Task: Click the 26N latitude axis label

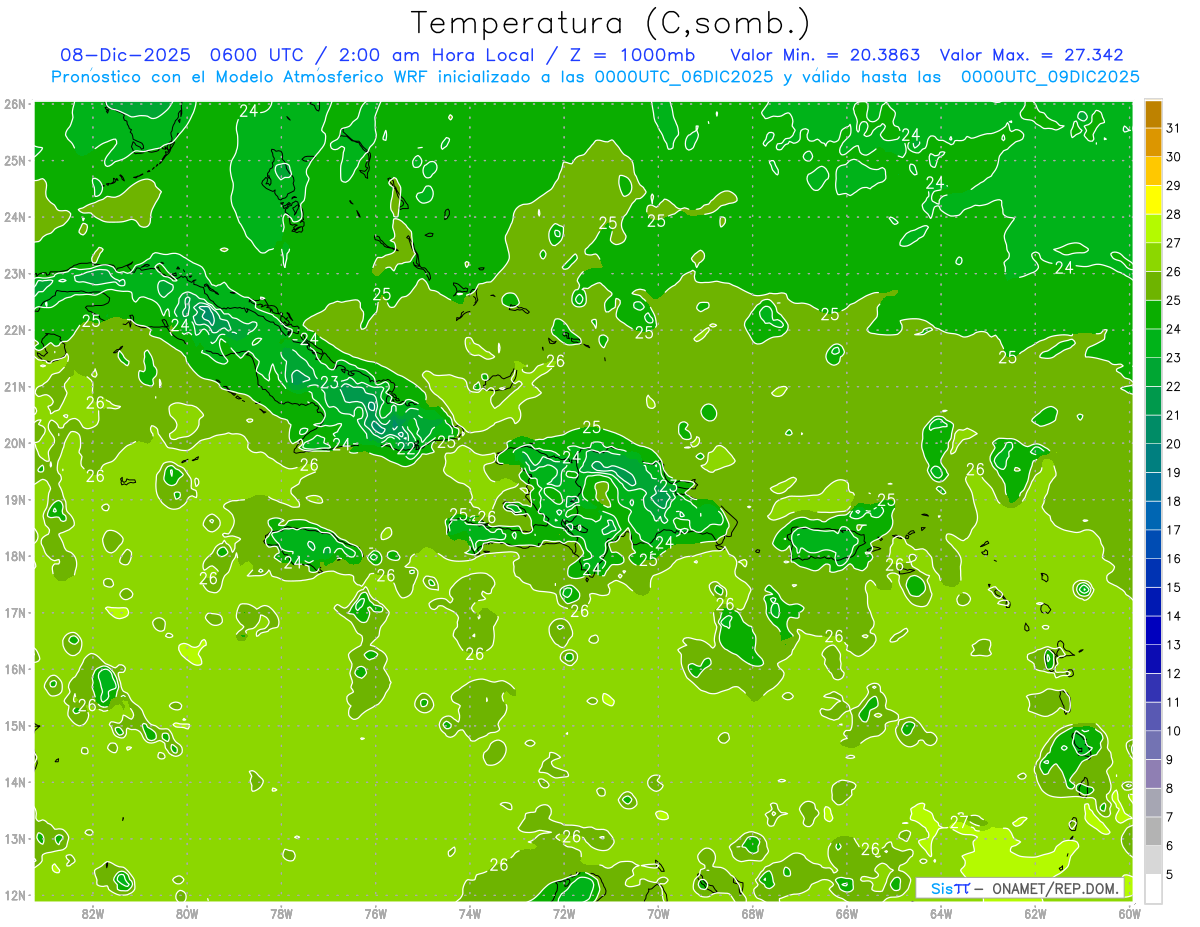Action: (x=14, y=104)
